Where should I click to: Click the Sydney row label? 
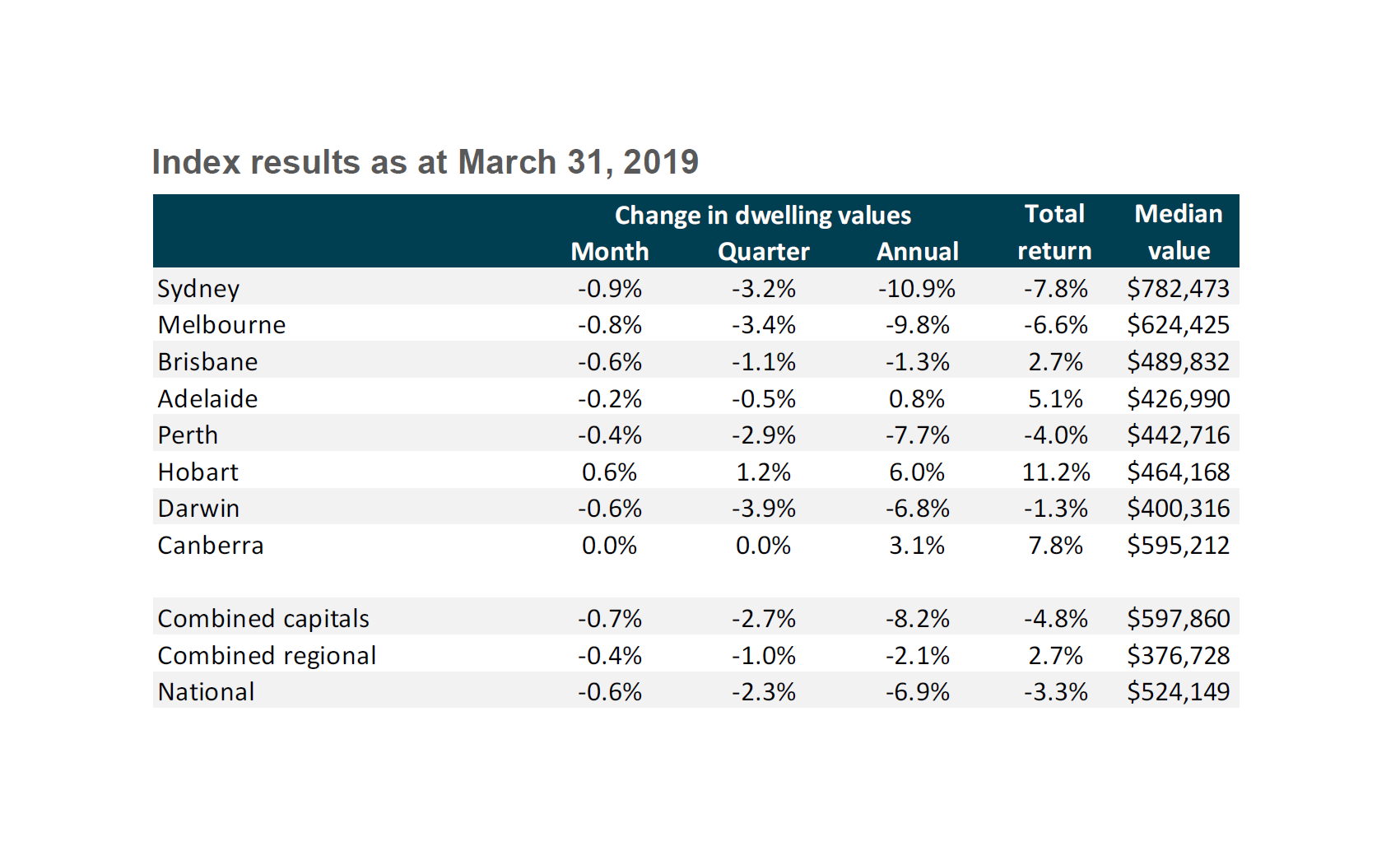pos(198,289)
